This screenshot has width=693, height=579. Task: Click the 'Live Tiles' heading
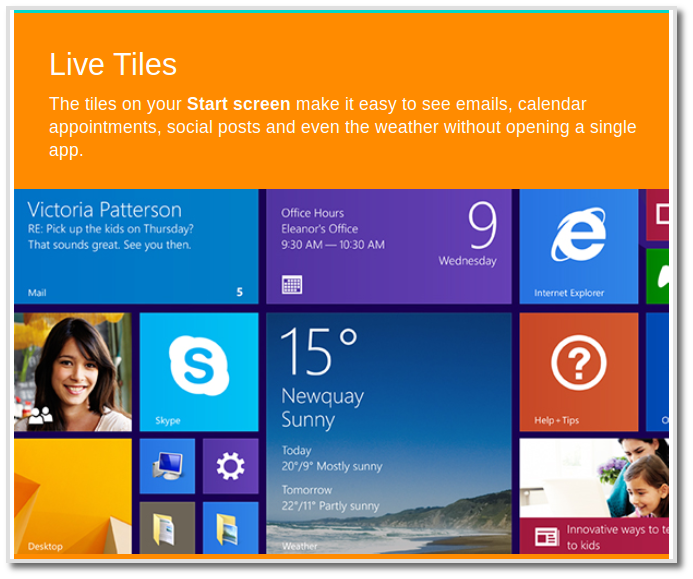coord(113,65)
